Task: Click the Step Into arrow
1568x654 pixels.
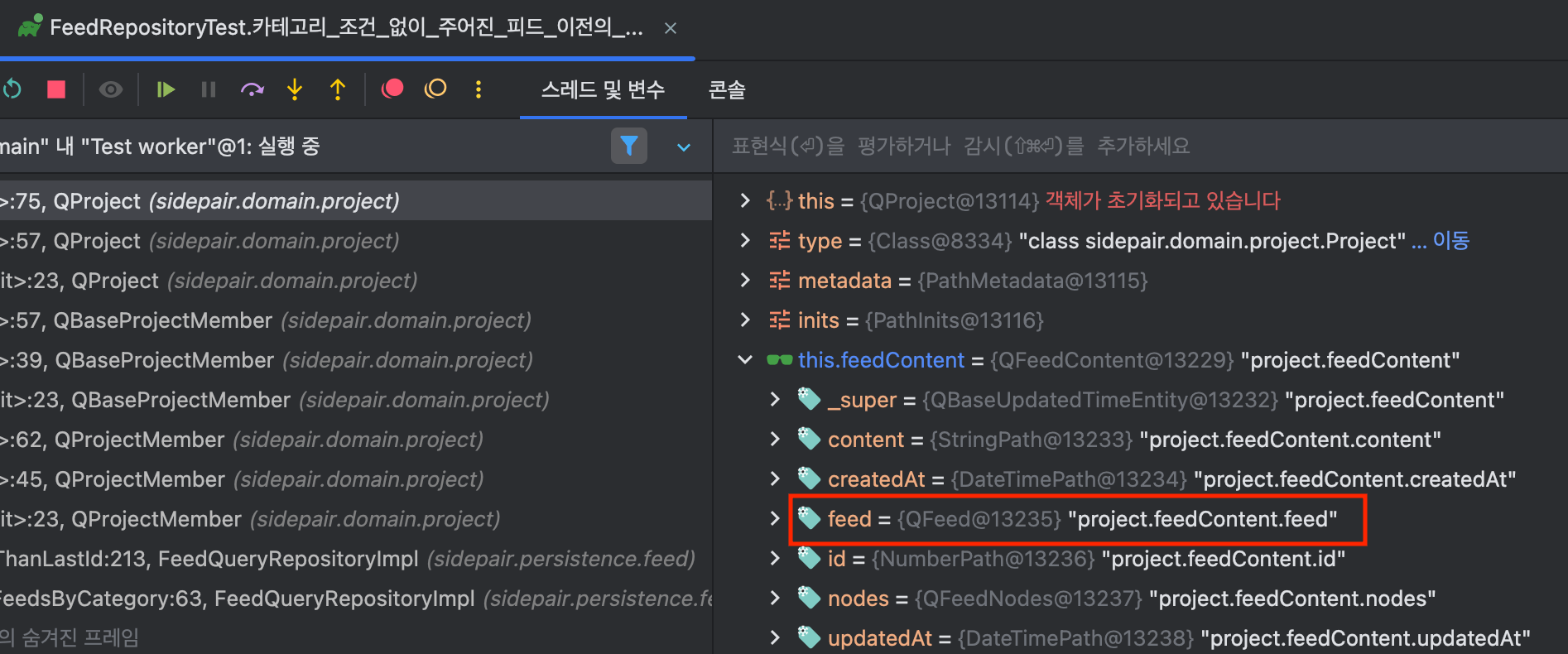Action: pos(295,89)
